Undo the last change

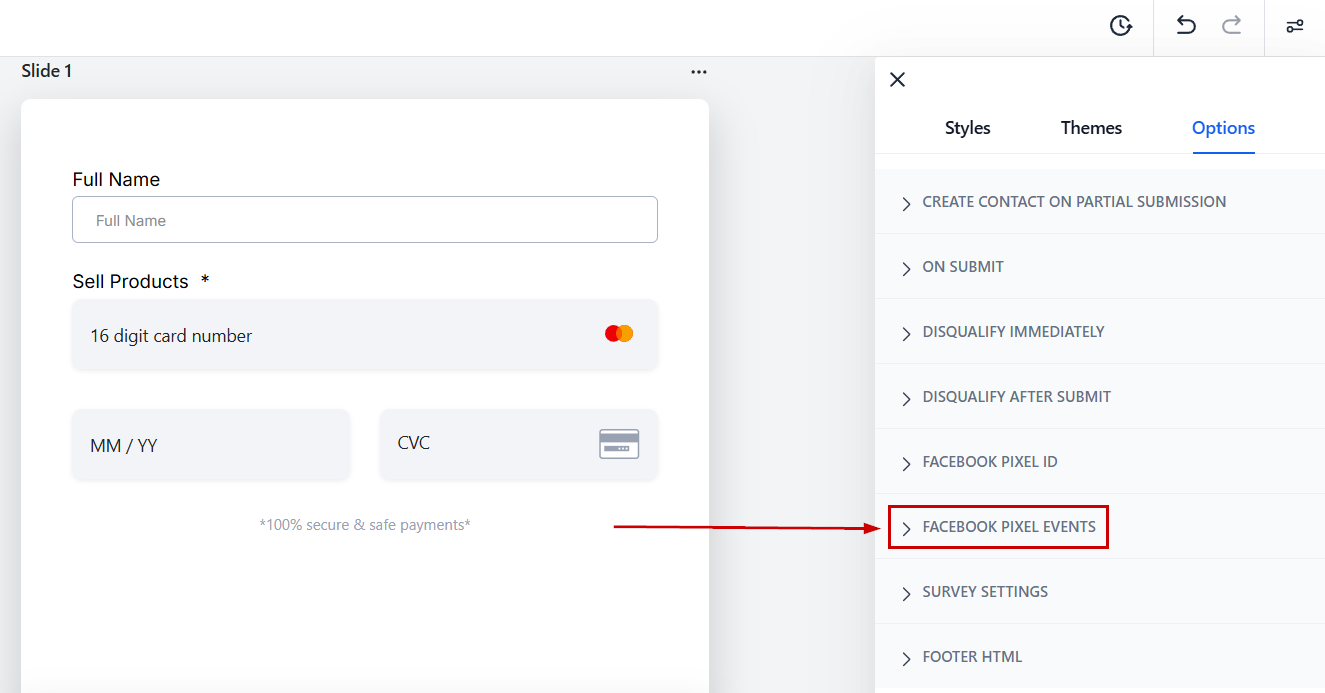click(x=1186, y=26)
